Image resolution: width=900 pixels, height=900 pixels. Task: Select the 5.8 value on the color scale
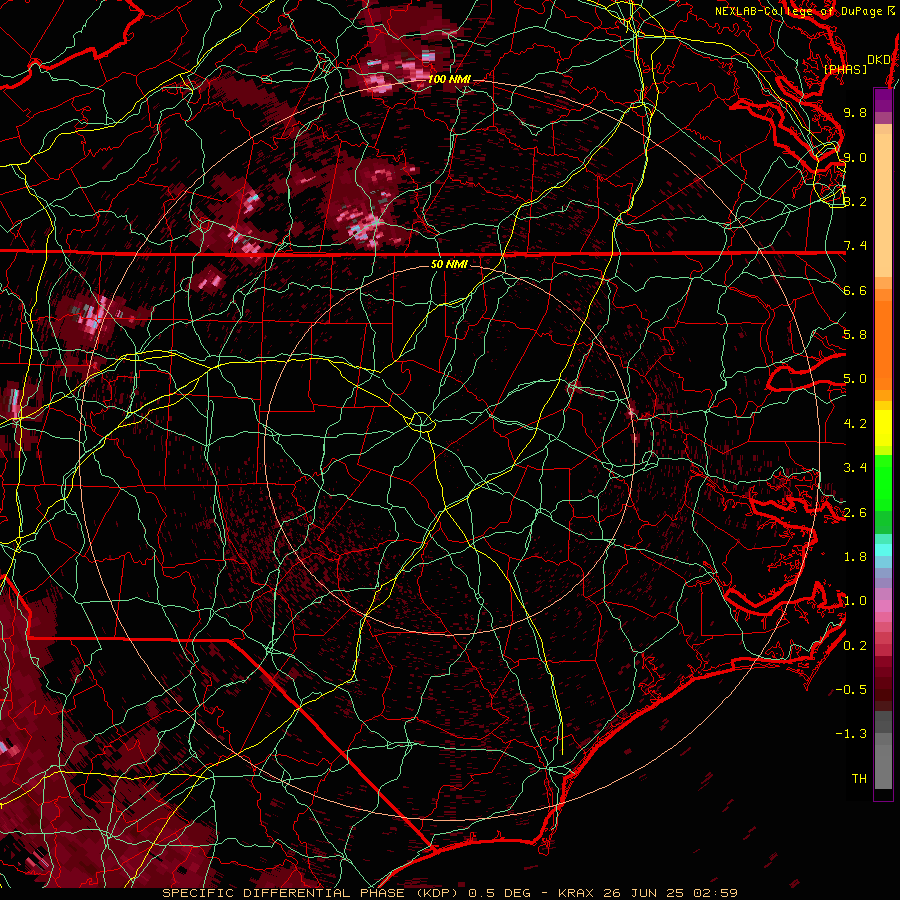pos(855,335)
